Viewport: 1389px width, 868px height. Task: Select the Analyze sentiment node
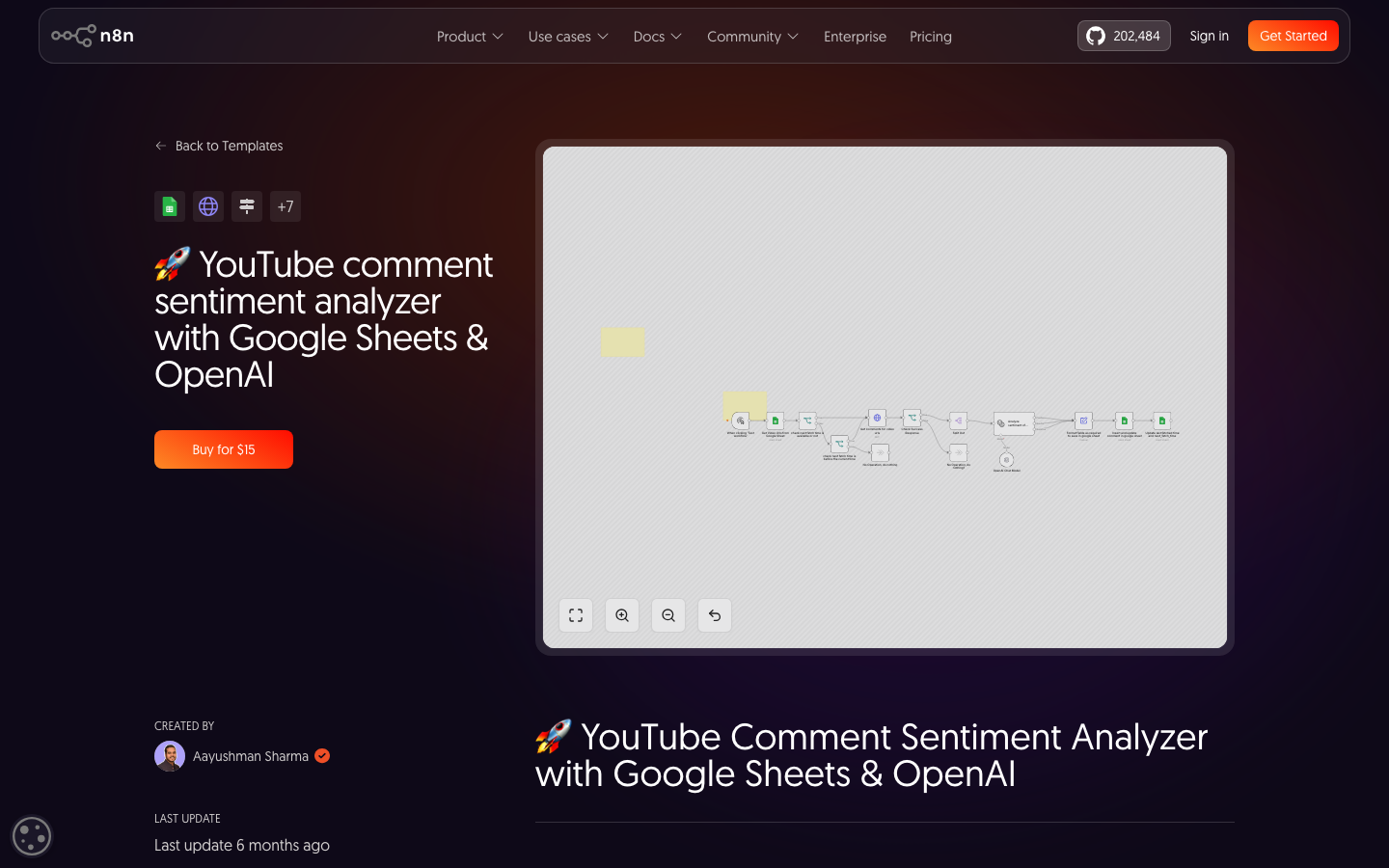(x=1014, y=423)
